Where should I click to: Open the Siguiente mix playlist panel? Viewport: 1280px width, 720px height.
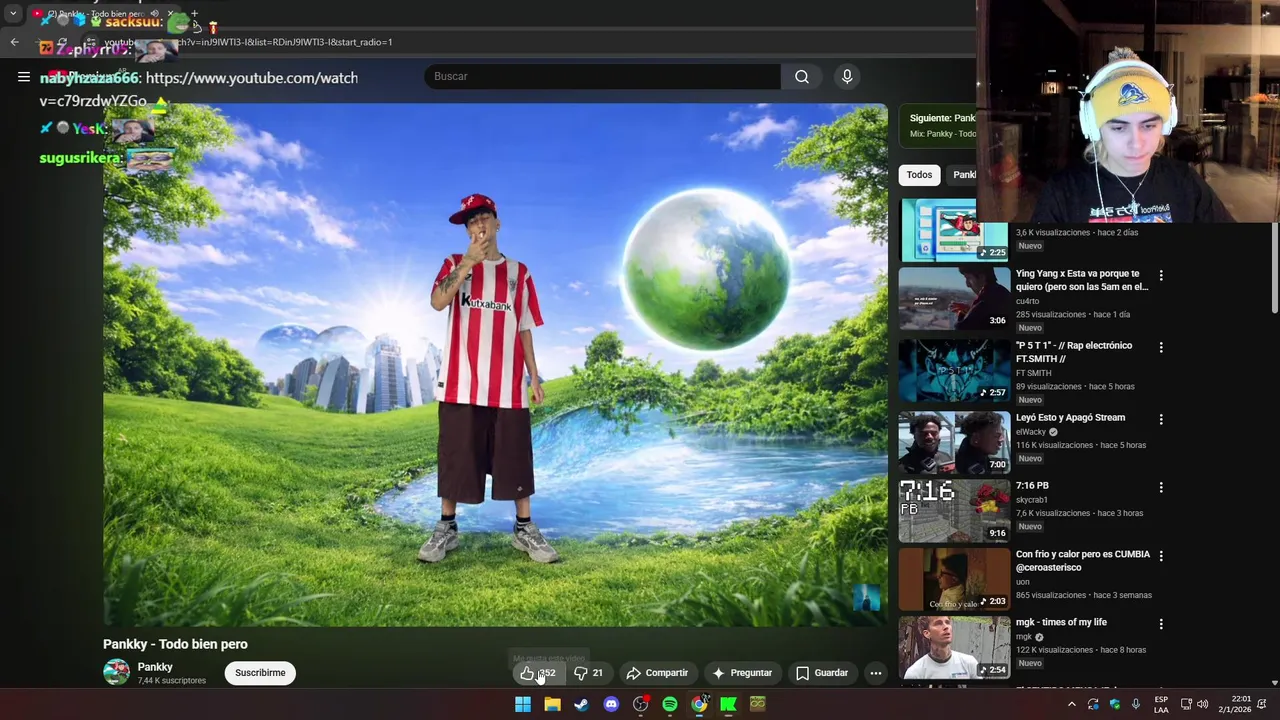tap(938, 125)
